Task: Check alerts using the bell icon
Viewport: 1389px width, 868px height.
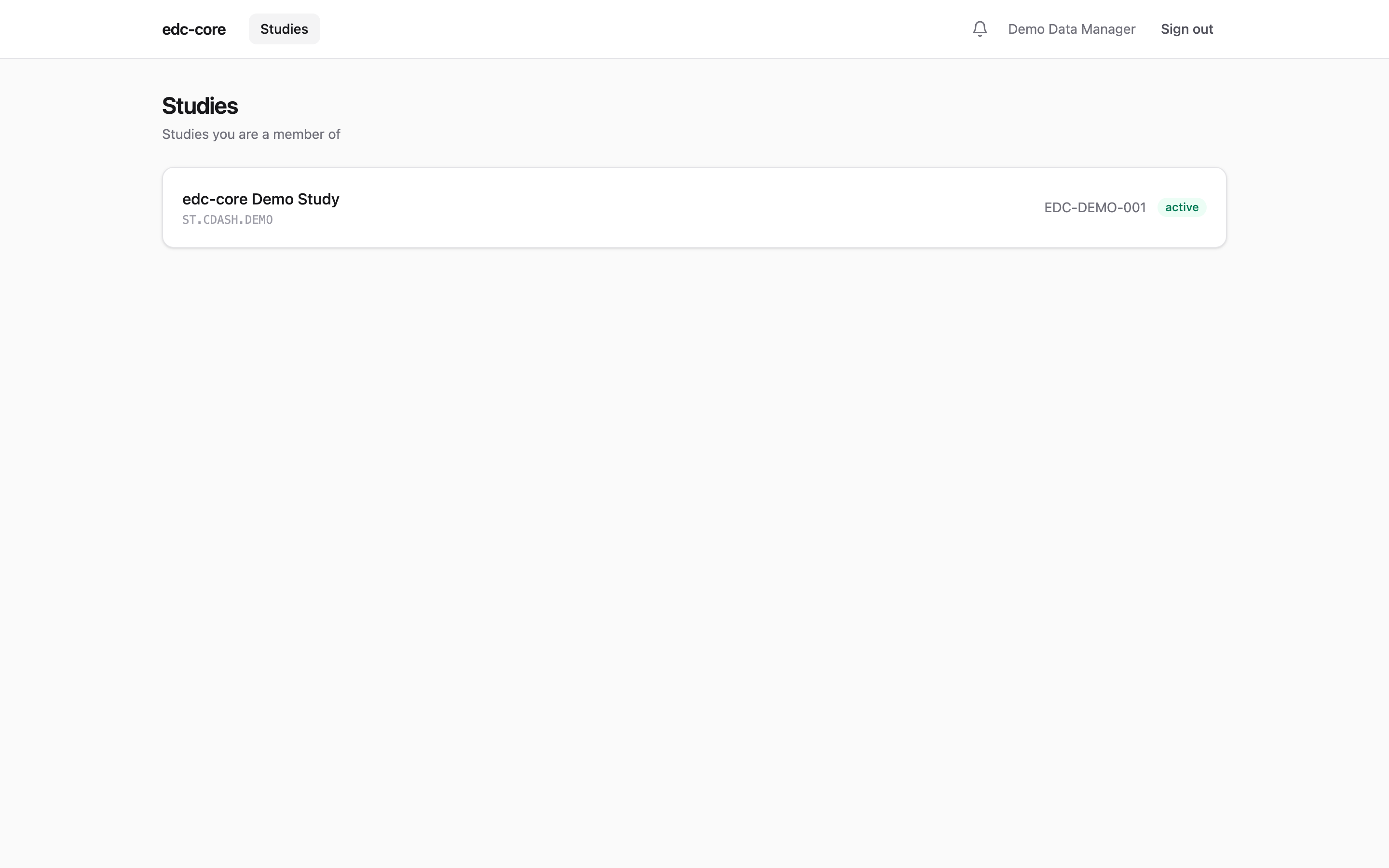Action: coord(980,29)
